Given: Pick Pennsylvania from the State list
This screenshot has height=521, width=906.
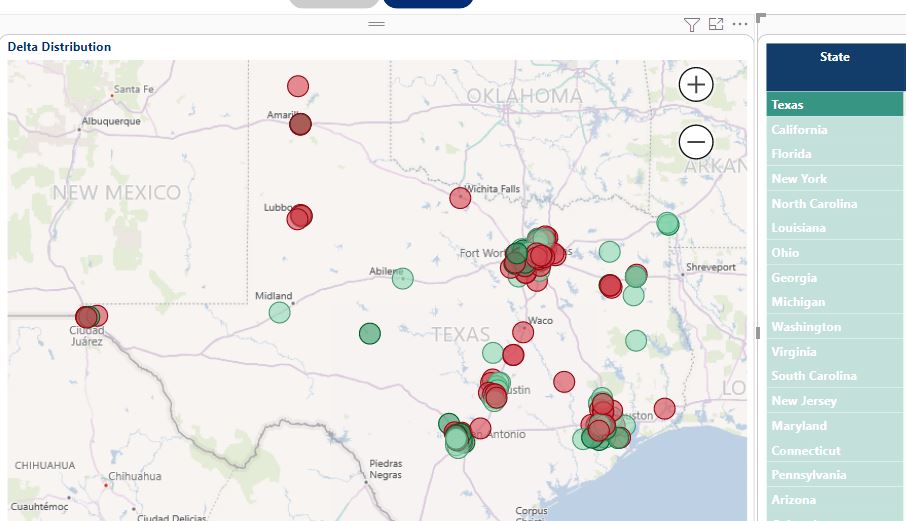Looking at the screenshot, I should pos(834,474).
